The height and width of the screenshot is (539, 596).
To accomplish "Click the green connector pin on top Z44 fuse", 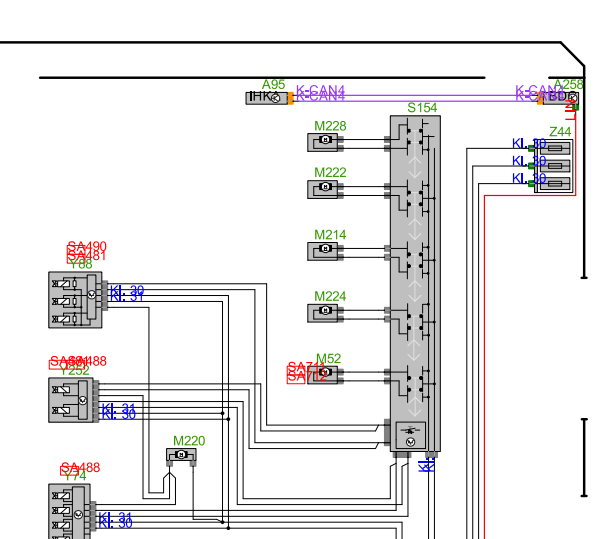I will (531, 149).
